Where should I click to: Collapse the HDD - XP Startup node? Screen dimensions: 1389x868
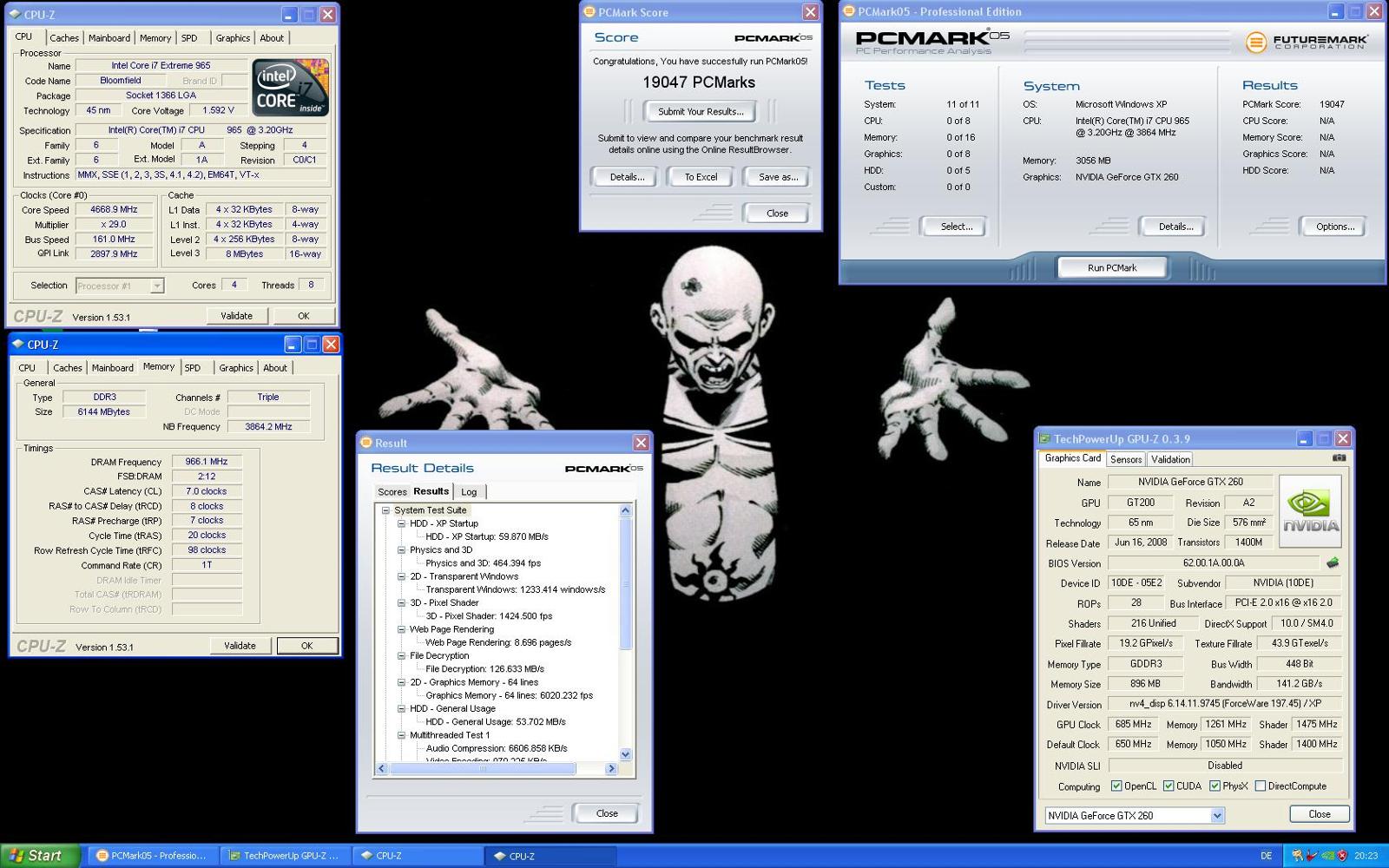click(402, 523)
